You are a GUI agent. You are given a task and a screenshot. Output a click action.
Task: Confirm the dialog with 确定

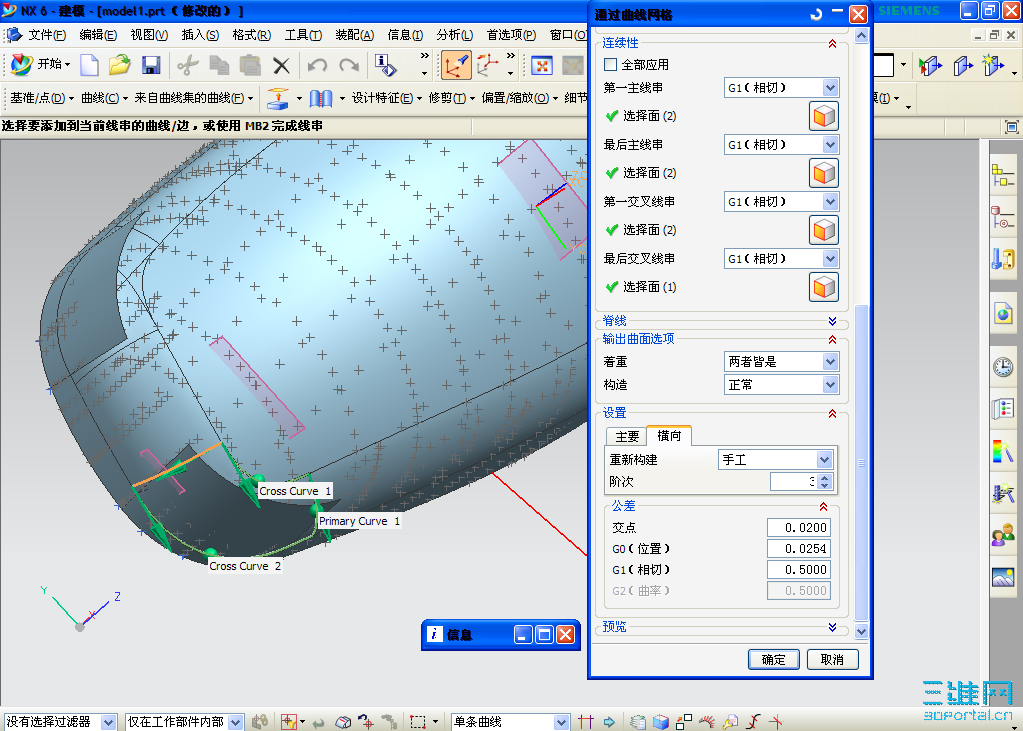click(x=772, y=659)
